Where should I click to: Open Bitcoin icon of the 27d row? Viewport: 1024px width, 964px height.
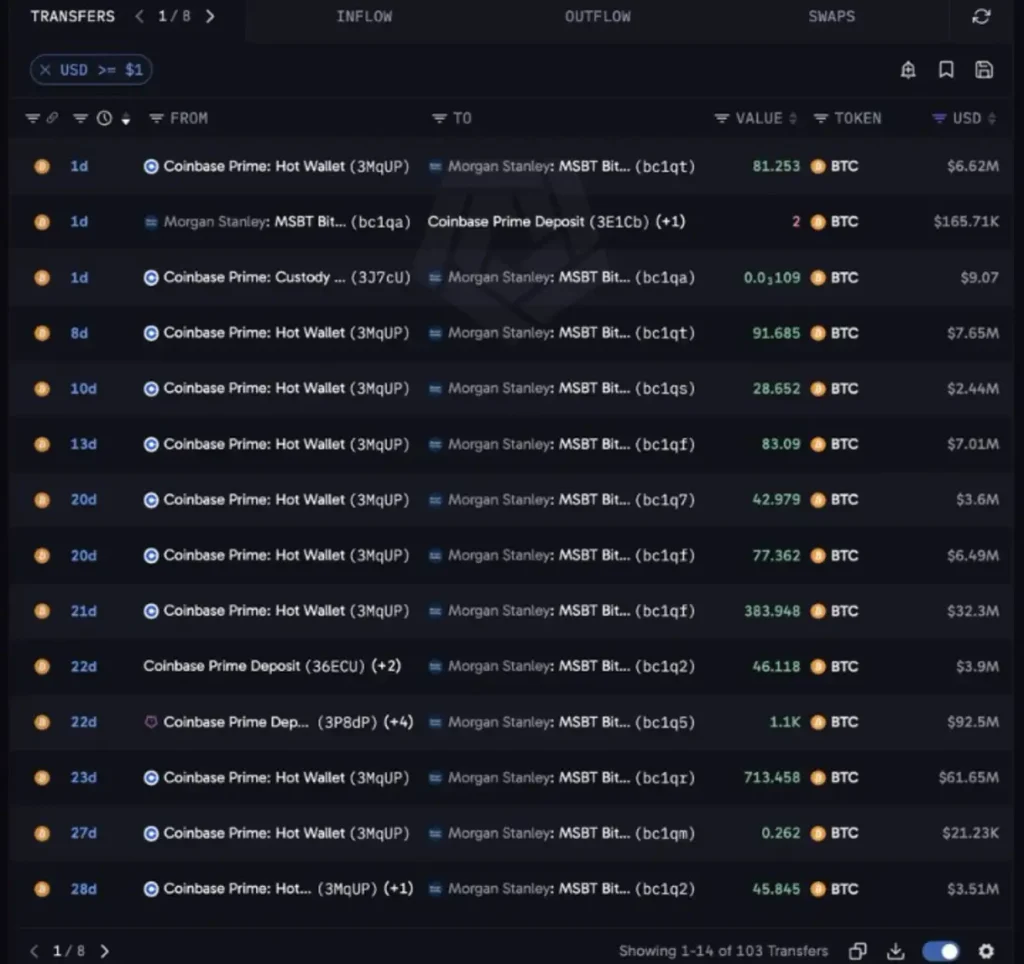tap(42, 833)
